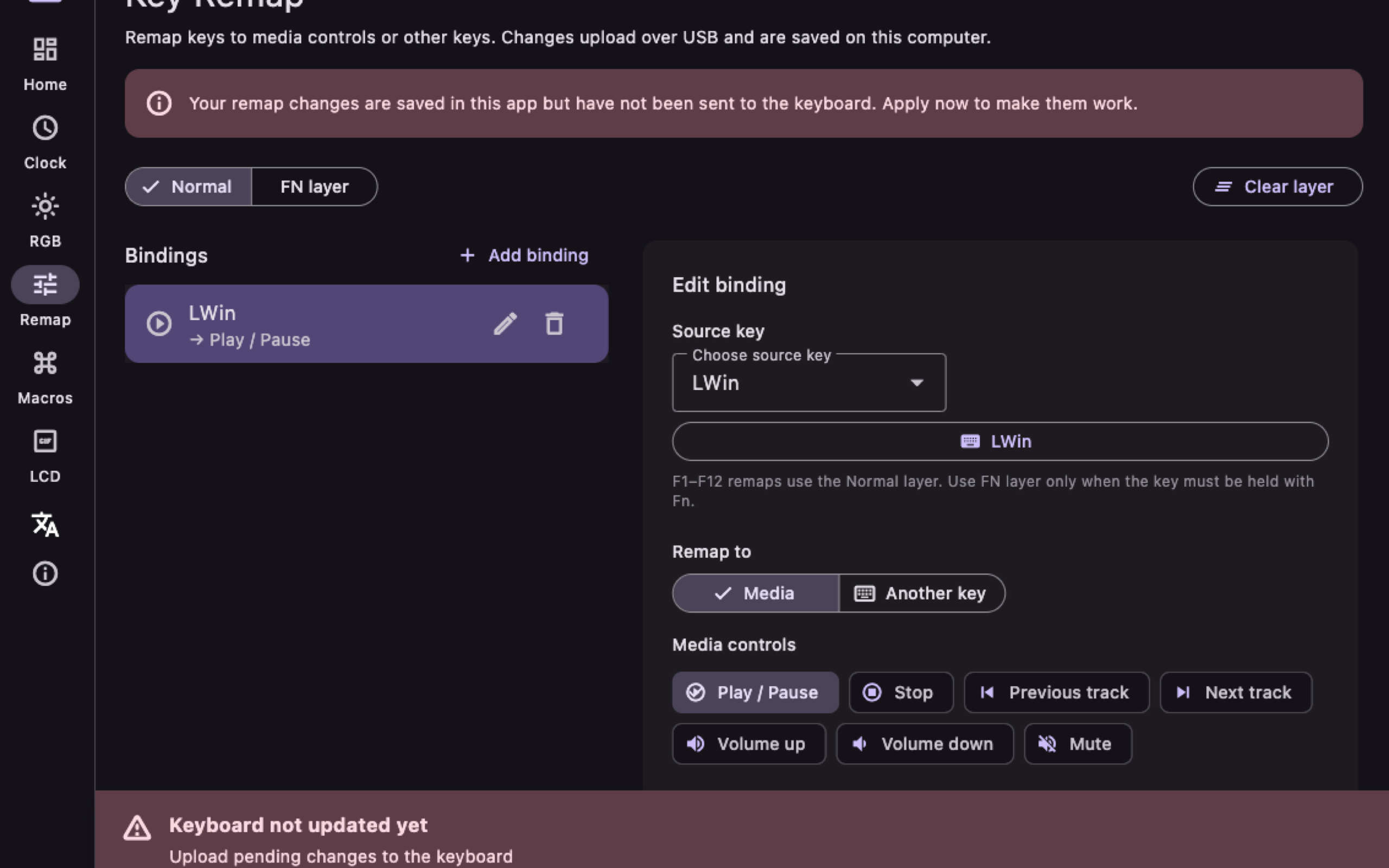
Task: Select Media as the remap type
Action: (x=755, y=593)
